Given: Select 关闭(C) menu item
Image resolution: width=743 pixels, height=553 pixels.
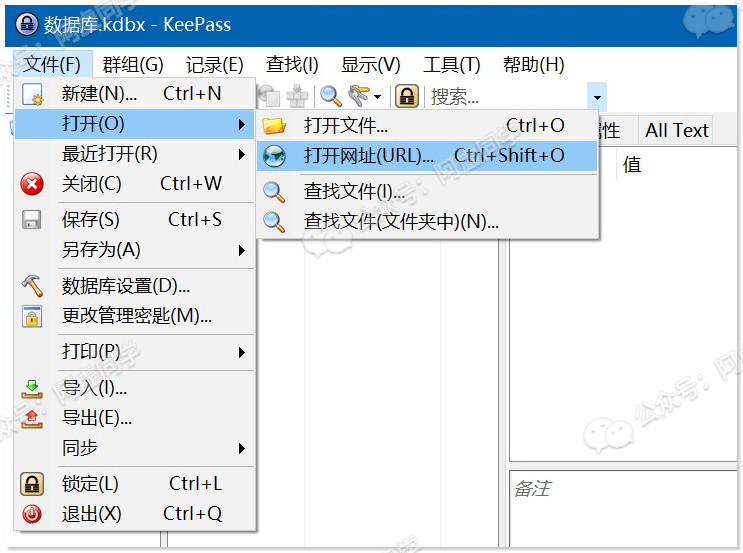Looking at the screenshot, I should pyautogui.click(x=135, y=184).
